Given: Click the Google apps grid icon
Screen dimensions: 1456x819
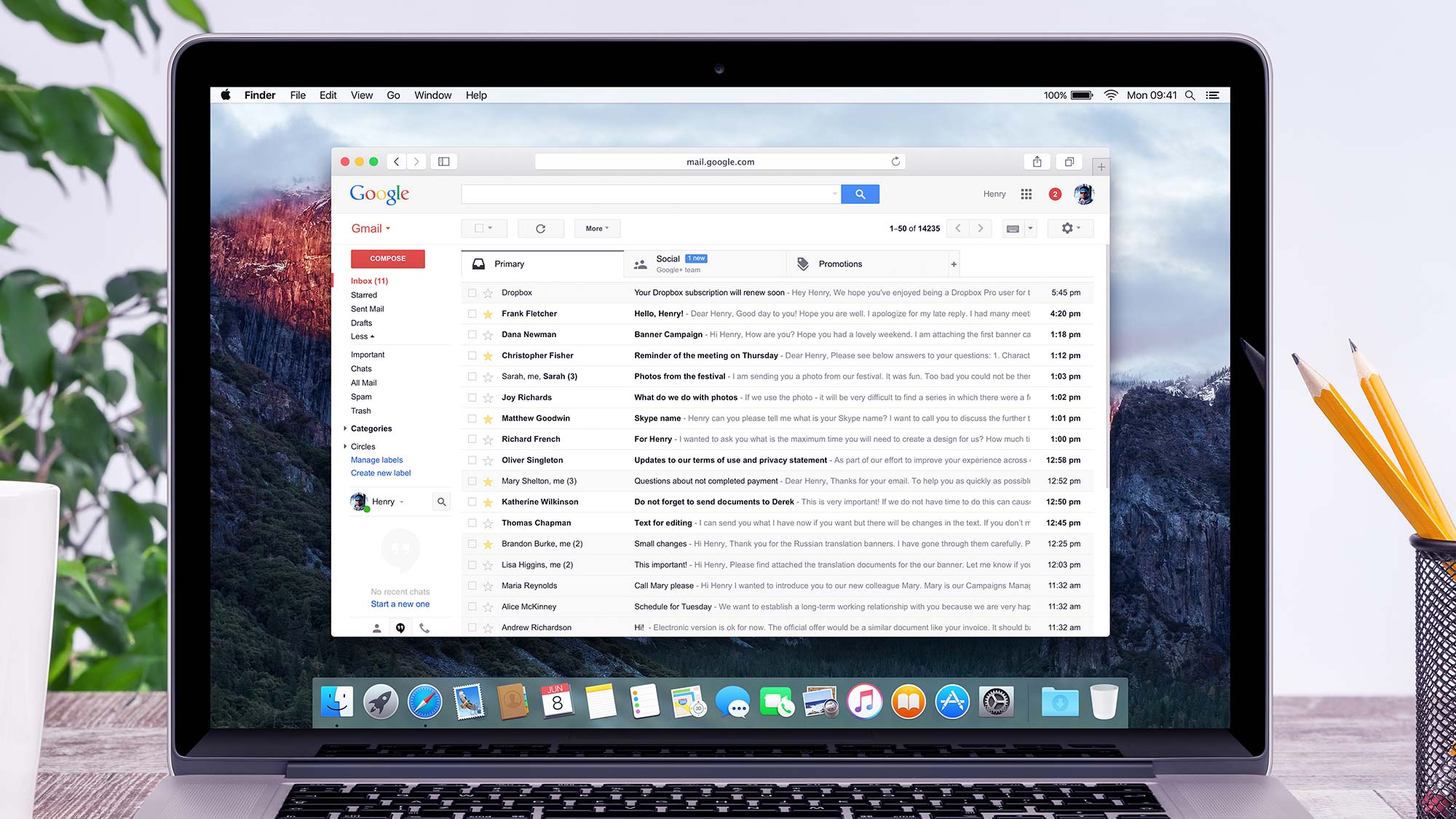Looking at the screenshot, I should tap(1026, 194).
